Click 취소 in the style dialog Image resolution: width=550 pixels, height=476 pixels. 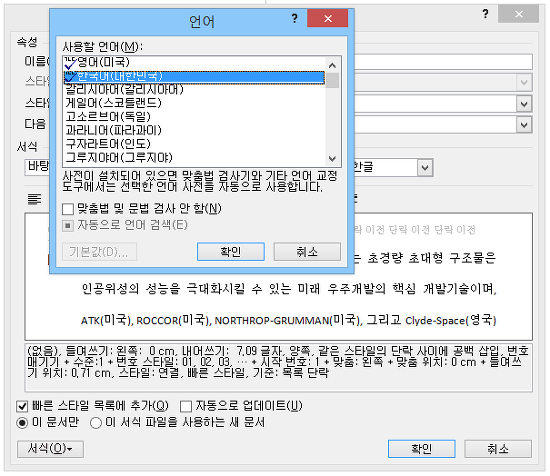[x=498, y=449]
